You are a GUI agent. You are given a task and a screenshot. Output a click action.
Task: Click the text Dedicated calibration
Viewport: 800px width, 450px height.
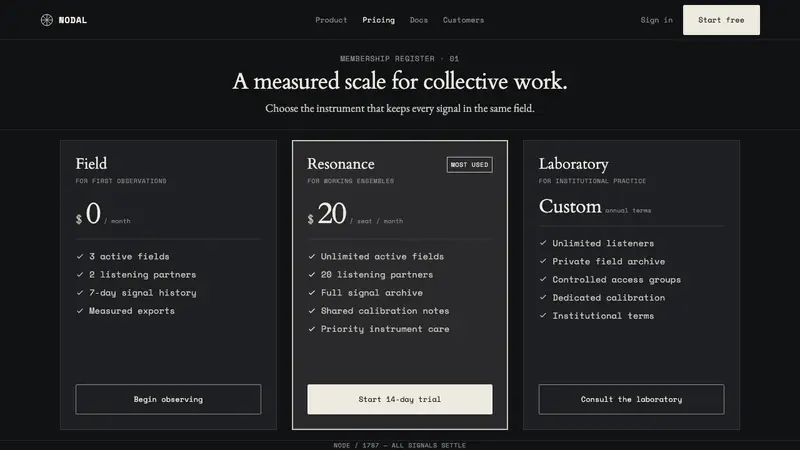(x=609, y=297)
